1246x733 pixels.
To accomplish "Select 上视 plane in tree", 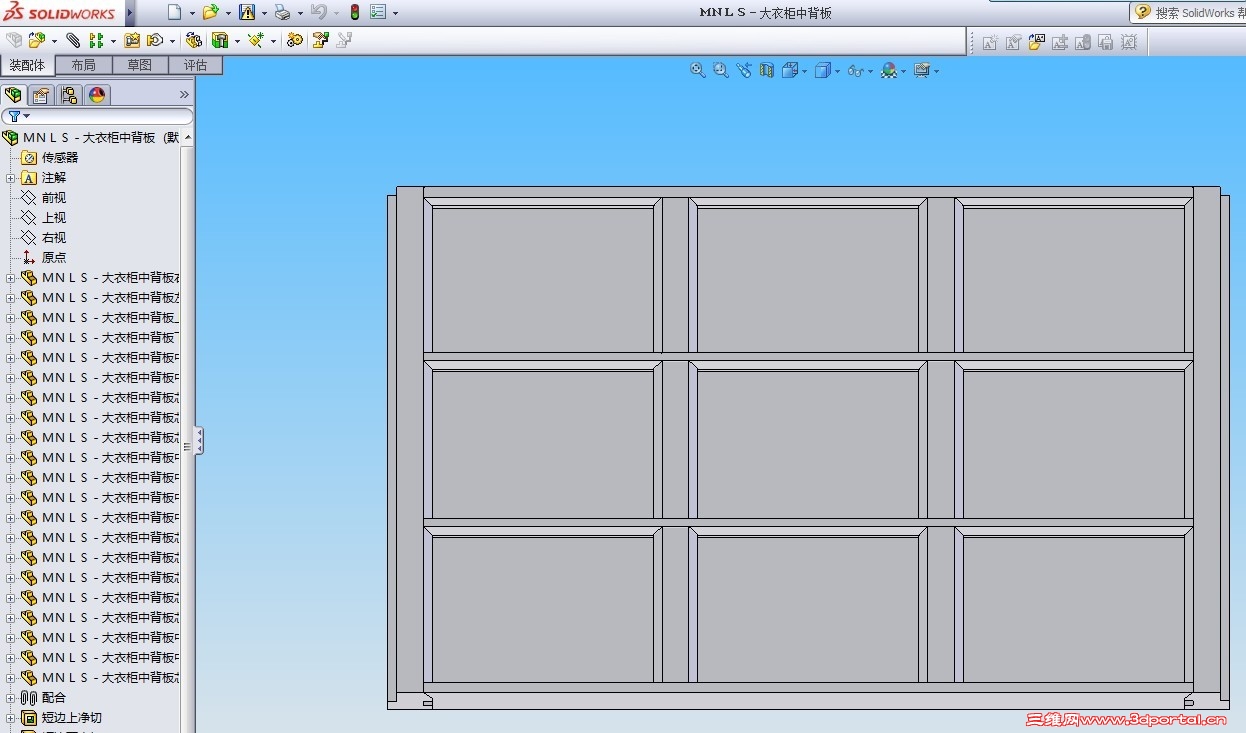I will pos(54,218).
